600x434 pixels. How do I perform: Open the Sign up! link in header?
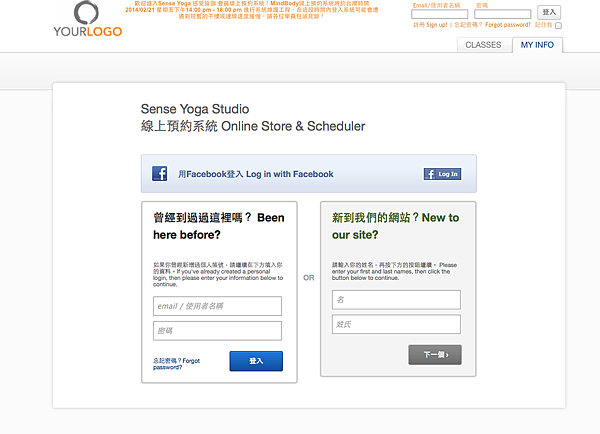pos(430,25)
